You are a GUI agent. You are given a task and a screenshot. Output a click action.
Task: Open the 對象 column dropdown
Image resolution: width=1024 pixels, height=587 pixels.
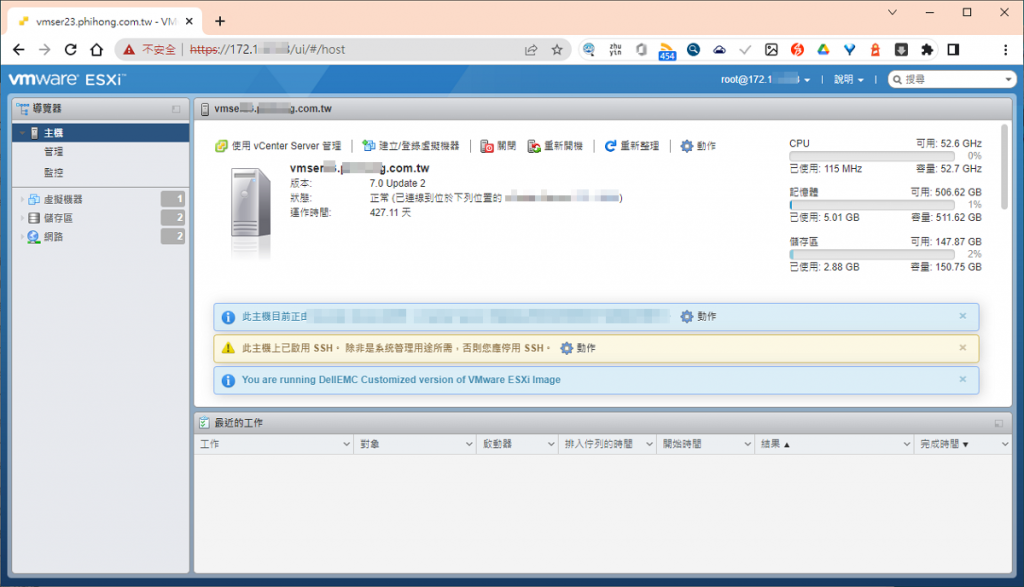pyautogui.click(x=469, y=444)
